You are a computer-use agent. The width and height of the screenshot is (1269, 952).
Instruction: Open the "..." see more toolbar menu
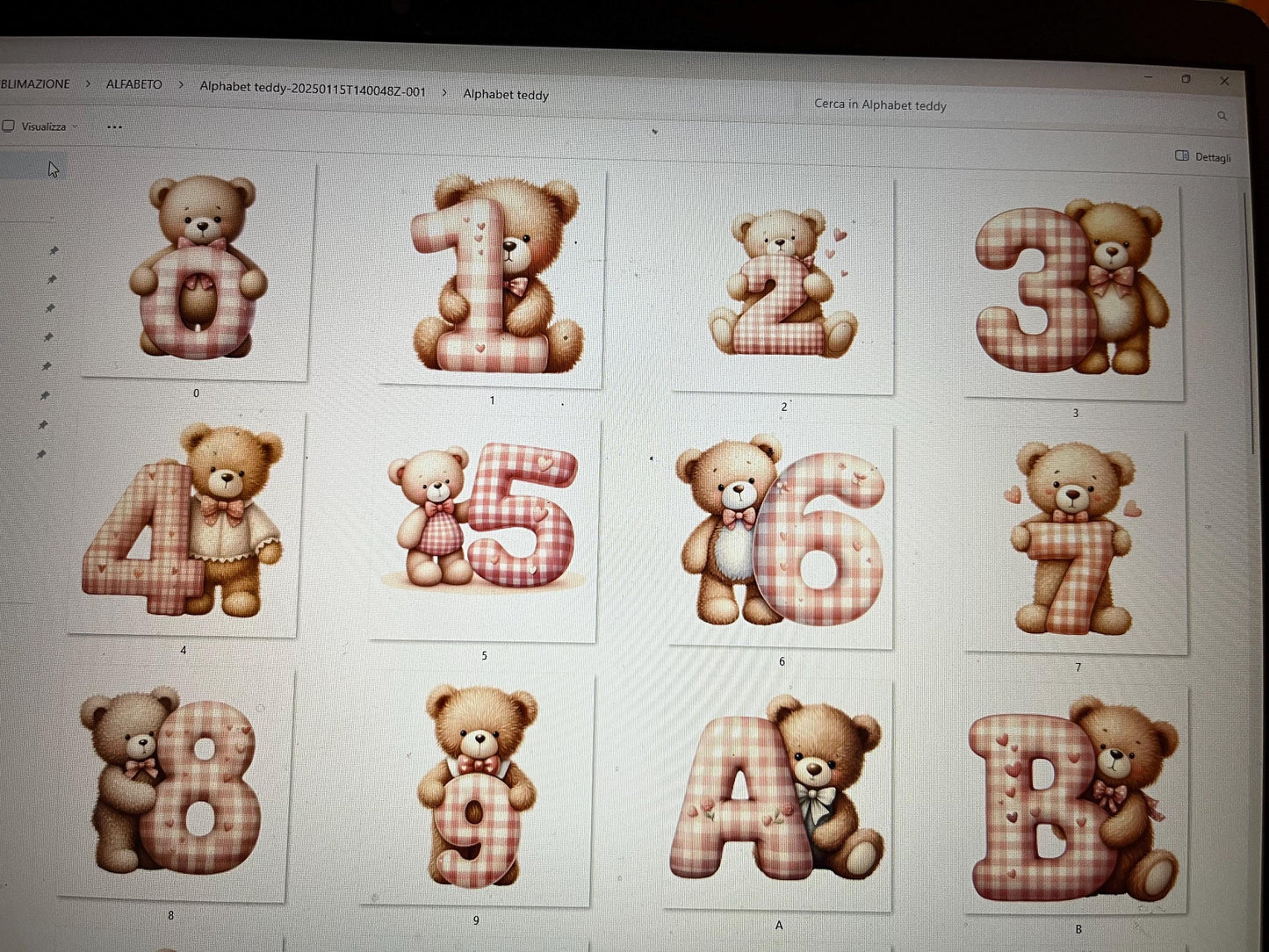click(x=114, y=127)
